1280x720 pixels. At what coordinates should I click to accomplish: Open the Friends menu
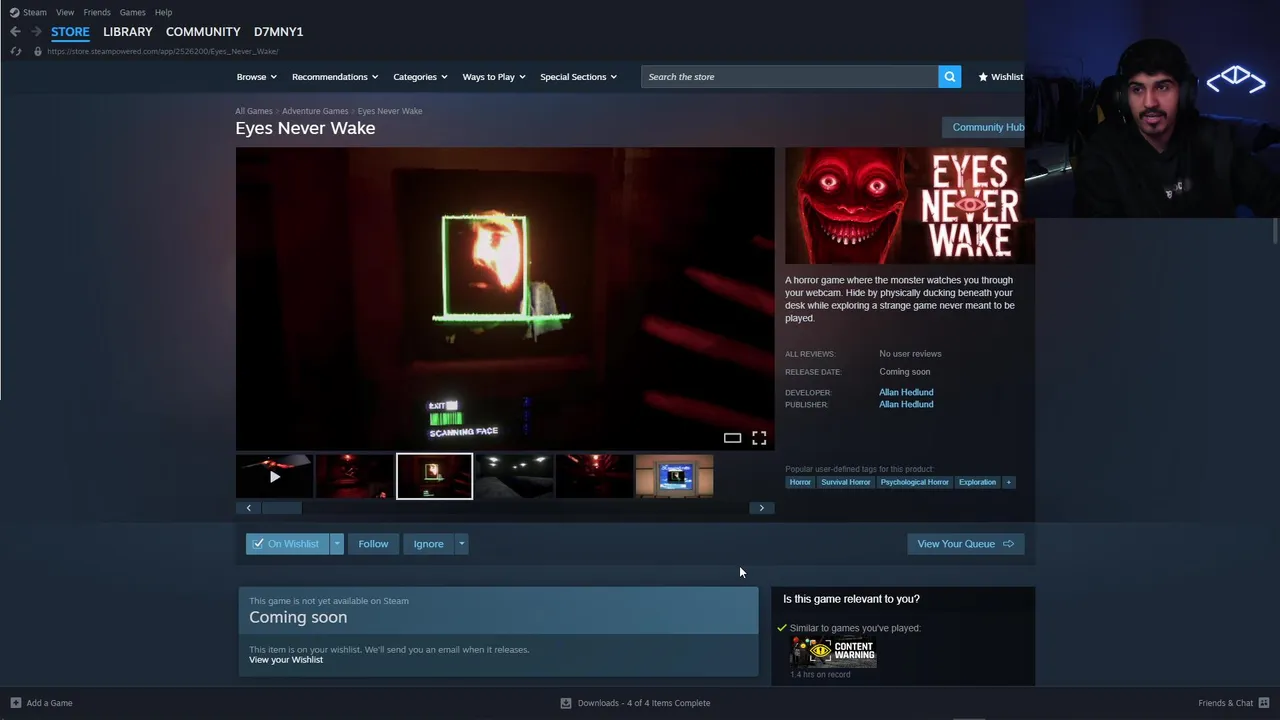(97, 12)
